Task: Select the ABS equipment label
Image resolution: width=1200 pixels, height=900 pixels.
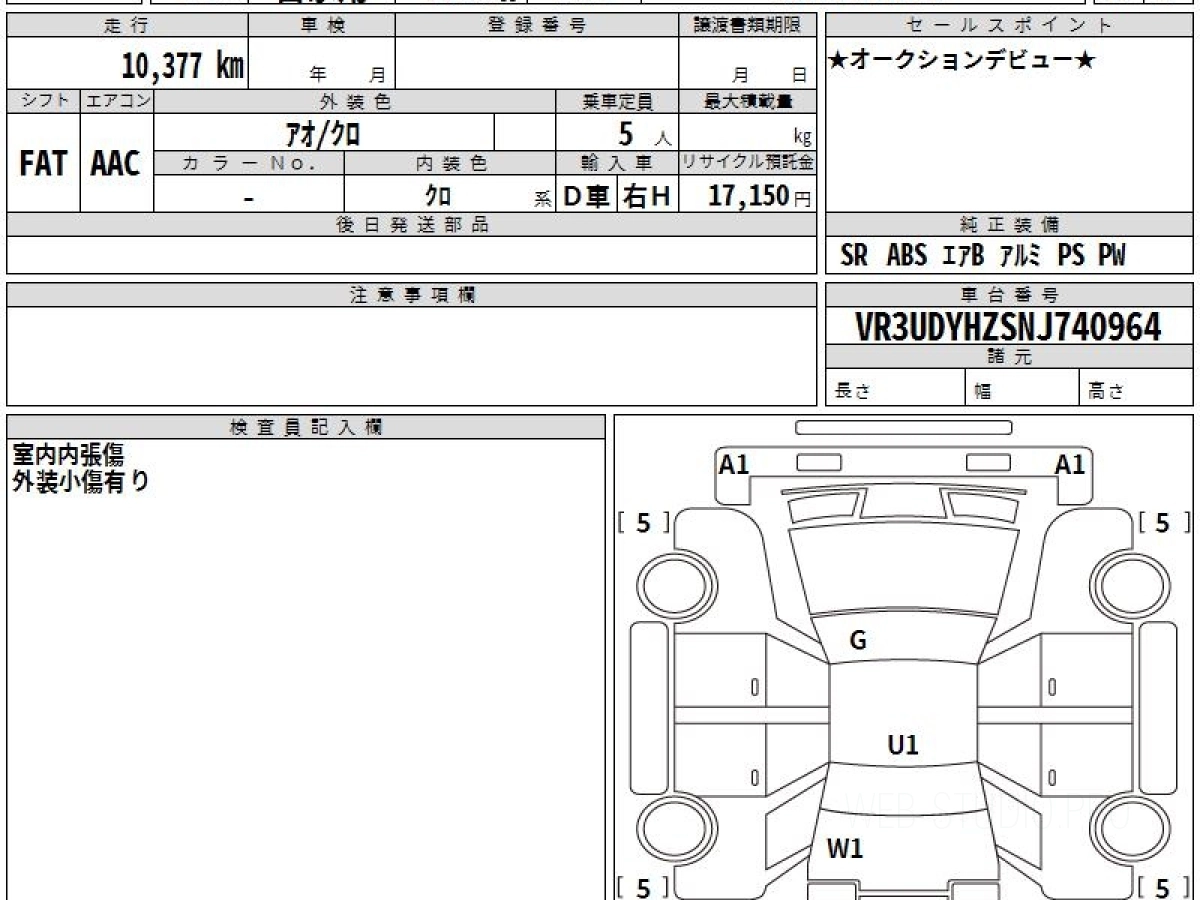Action: click(x=906, y=256)
